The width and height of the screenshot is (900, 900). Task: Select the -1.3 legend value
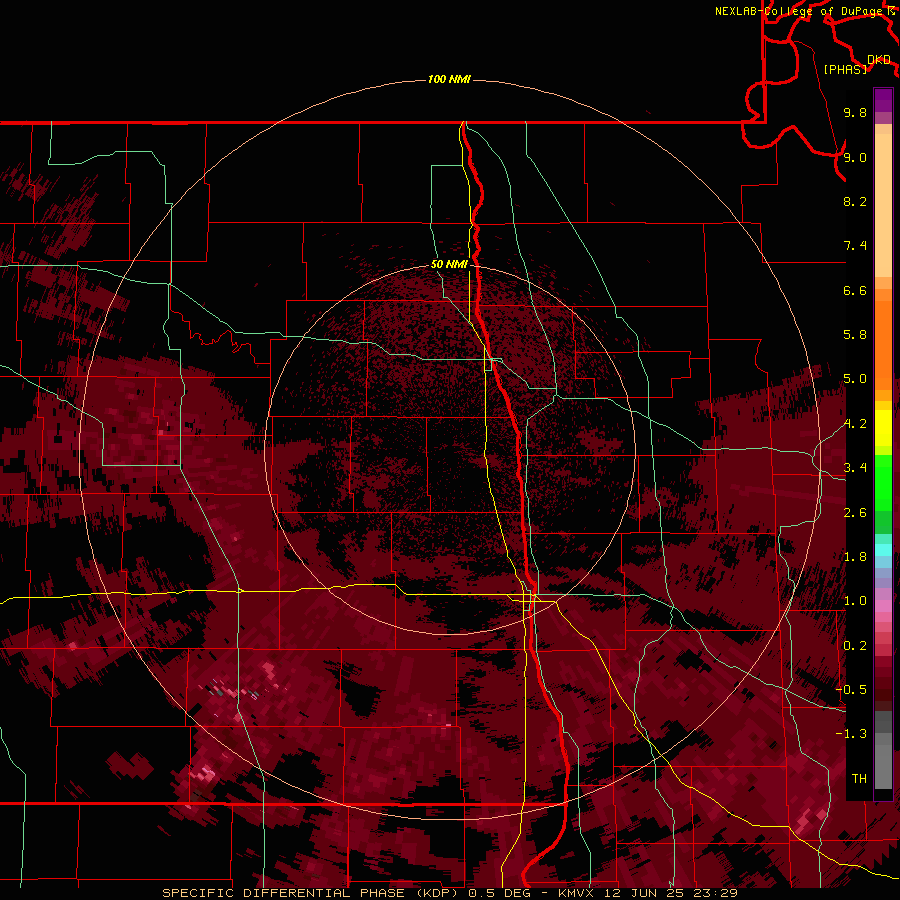pos(852,734)
